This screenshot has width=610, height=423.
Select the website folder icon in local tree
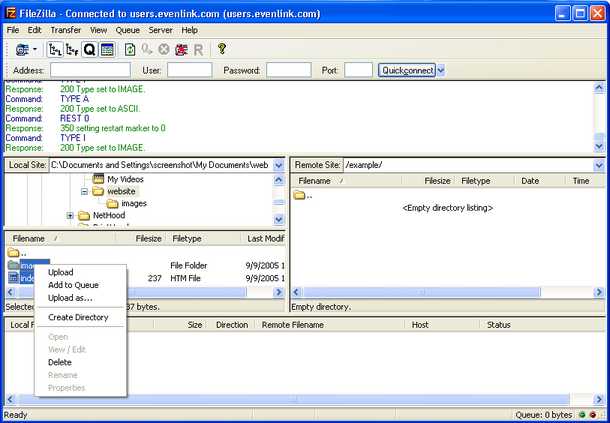tap(98, 191)
